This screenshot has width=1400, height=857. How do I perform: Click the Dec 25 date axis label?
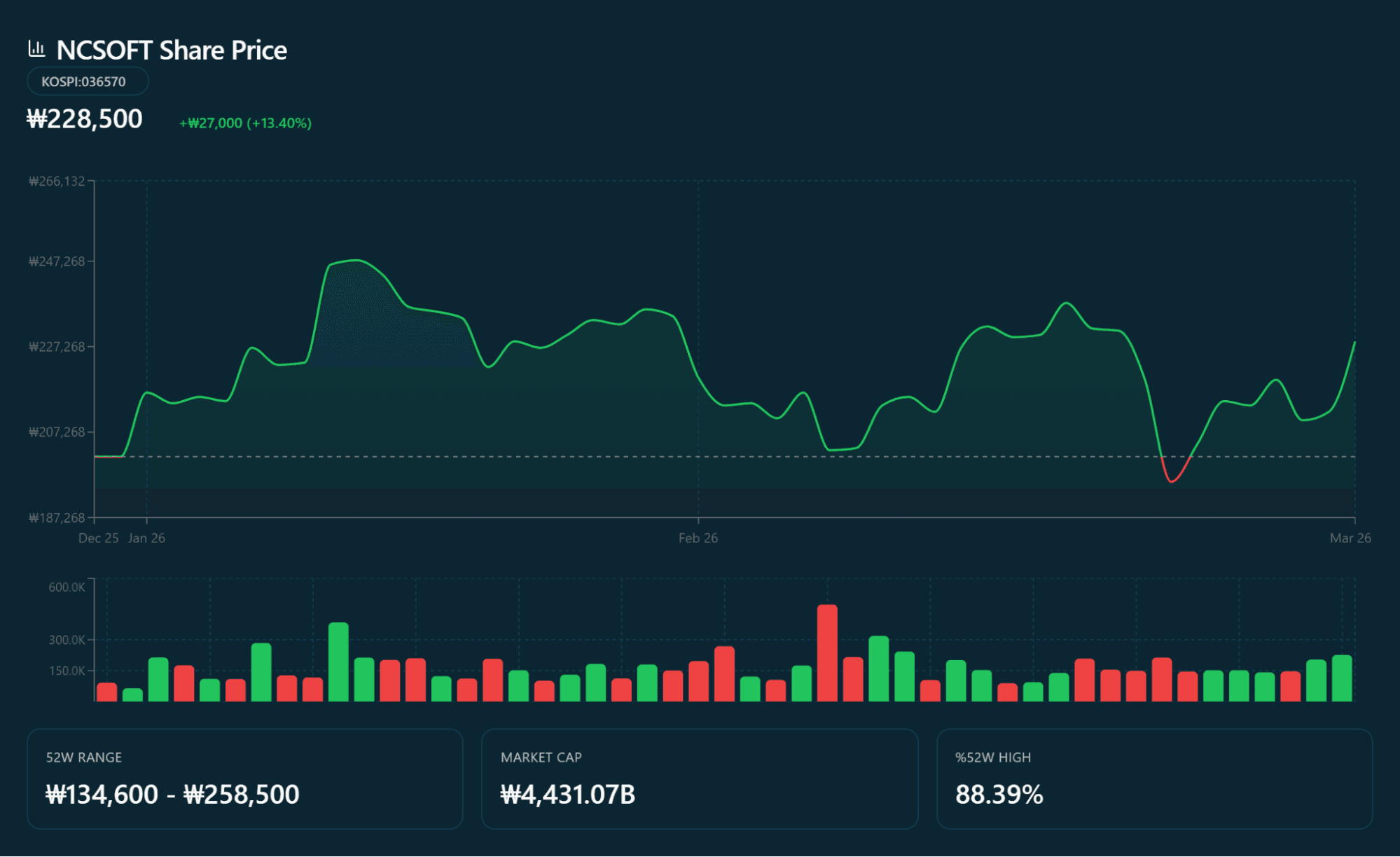[x=98, y=538]
